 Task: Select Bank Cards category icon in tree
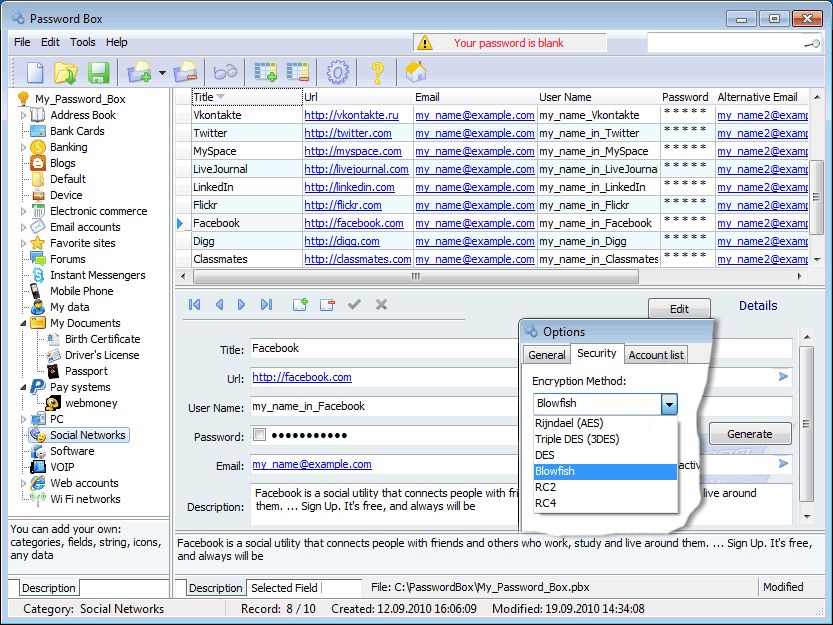(38, 131)
